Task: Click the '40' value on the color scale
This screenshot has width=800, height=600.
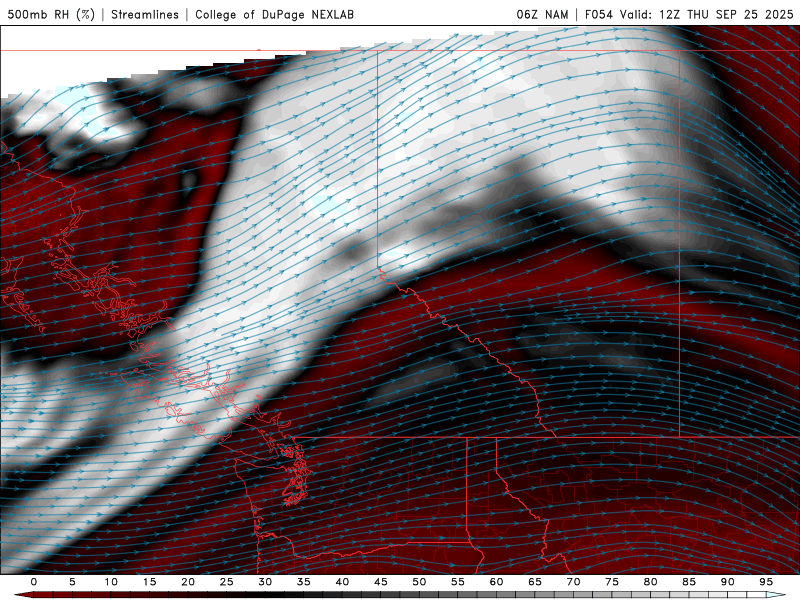Action: coord(342,582)
